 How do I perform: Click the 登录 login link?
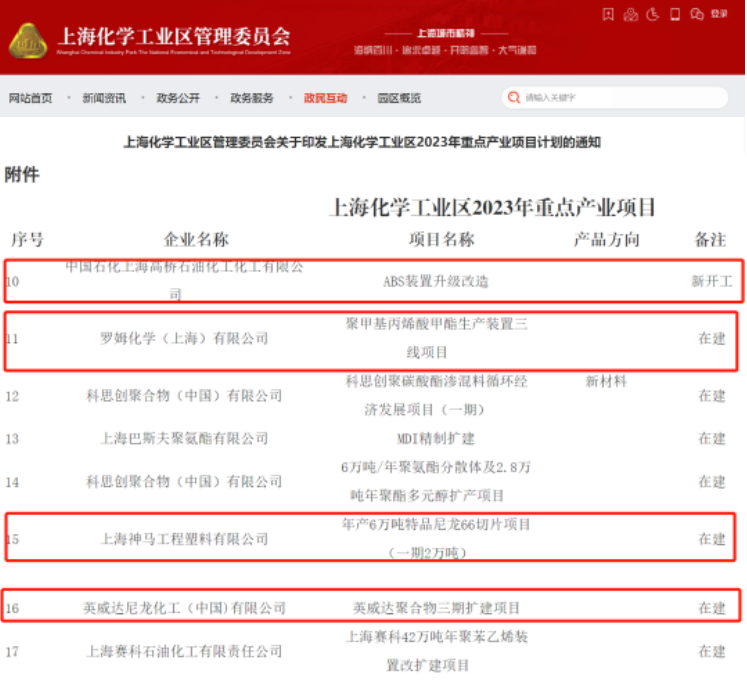[719, 15]
